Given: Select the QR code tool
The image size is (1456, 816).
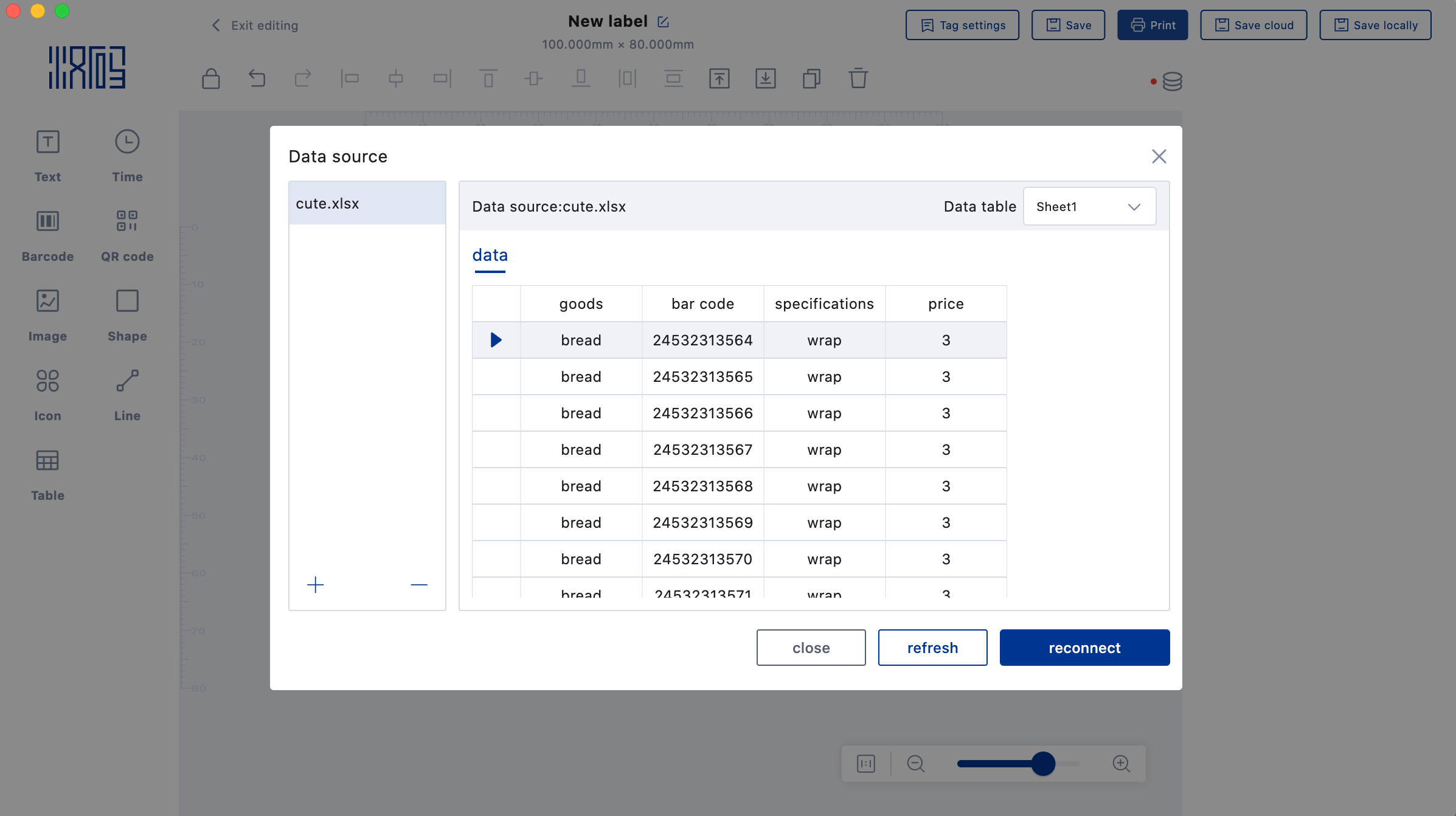Looking at the screenshot, I should click(x=127, y=234).
